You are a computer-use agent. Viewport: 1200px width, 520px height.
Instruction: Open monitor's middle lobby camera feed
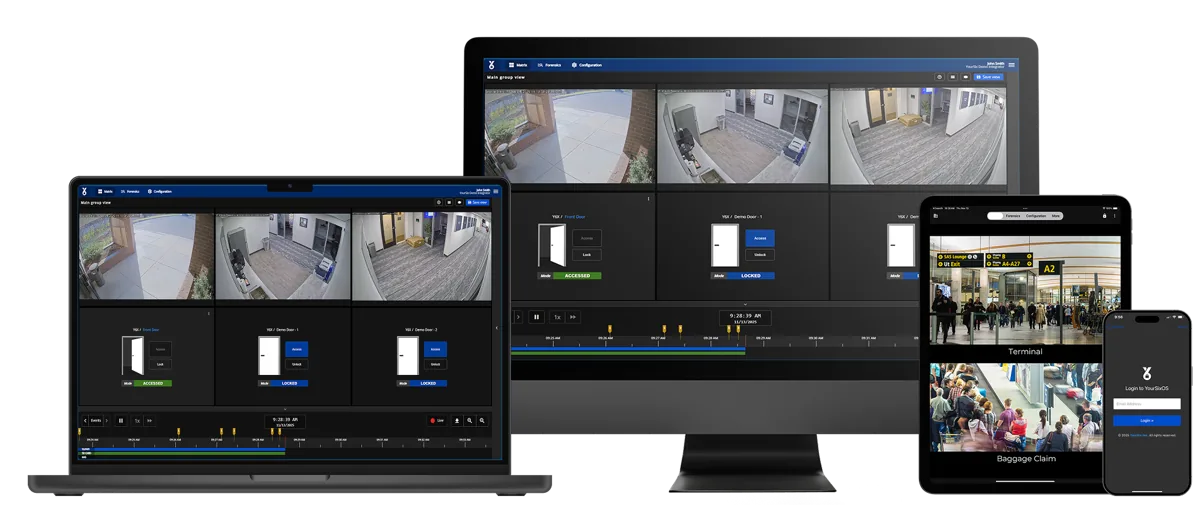tap(743, 136)
